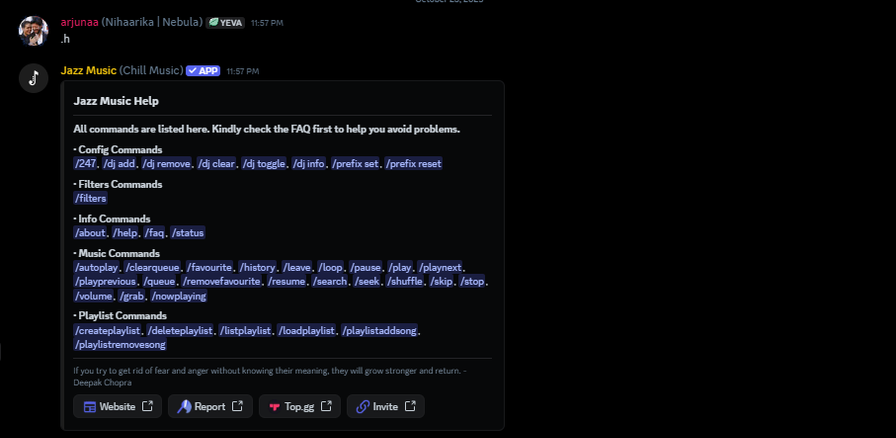
Task: Click the Invite button
Action: (385, 406)
